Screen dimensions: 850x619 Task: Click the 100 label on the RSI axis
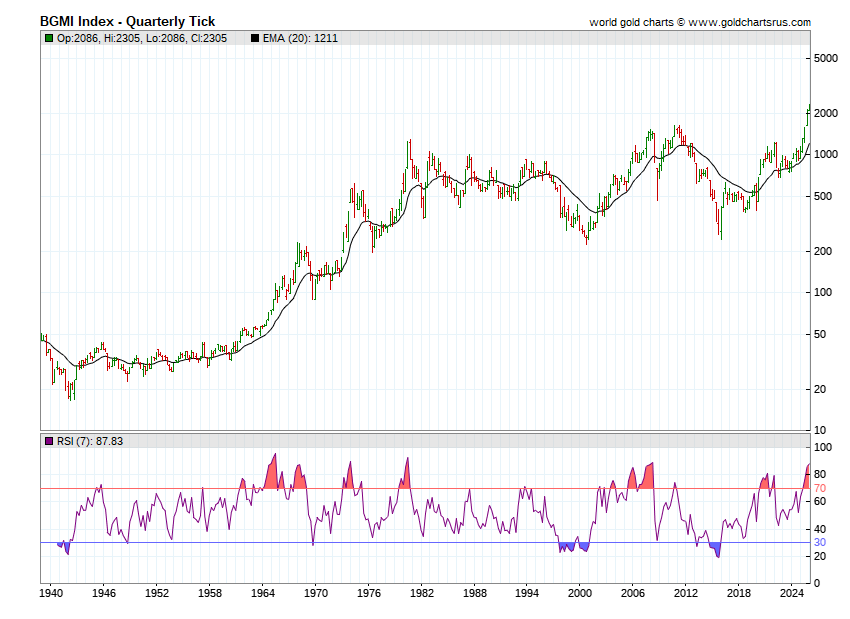tap(822, 447)
